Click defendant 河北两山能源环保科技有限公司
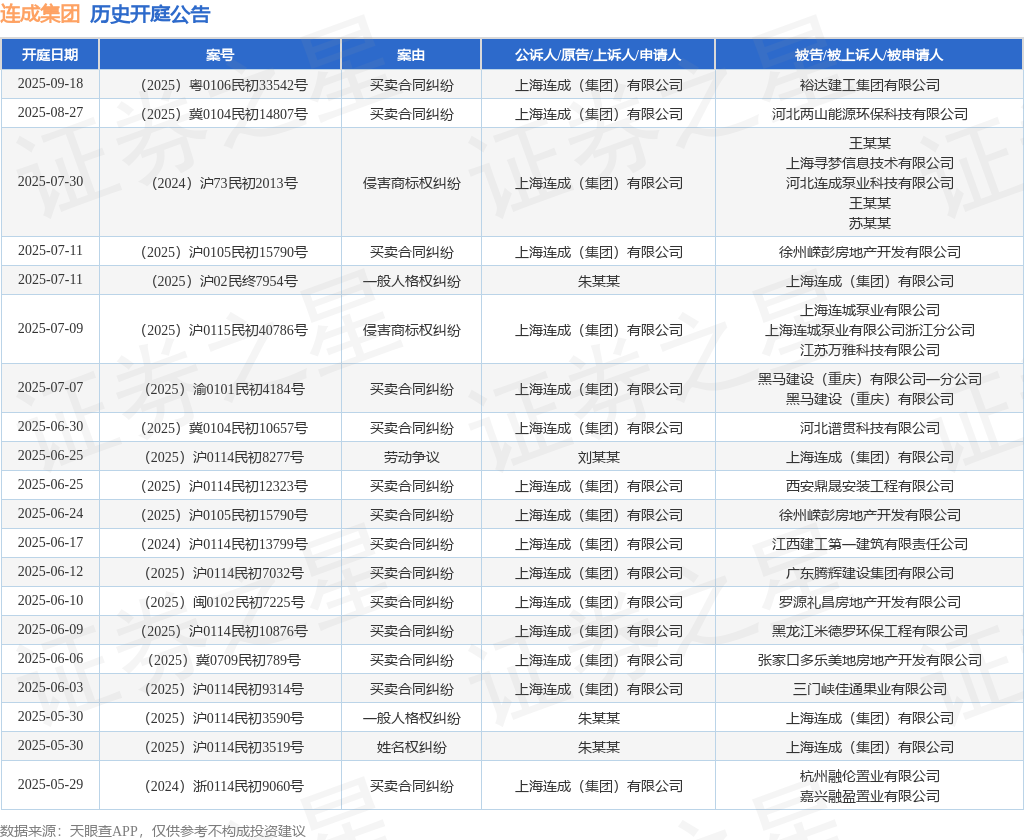 pos(870,114)
